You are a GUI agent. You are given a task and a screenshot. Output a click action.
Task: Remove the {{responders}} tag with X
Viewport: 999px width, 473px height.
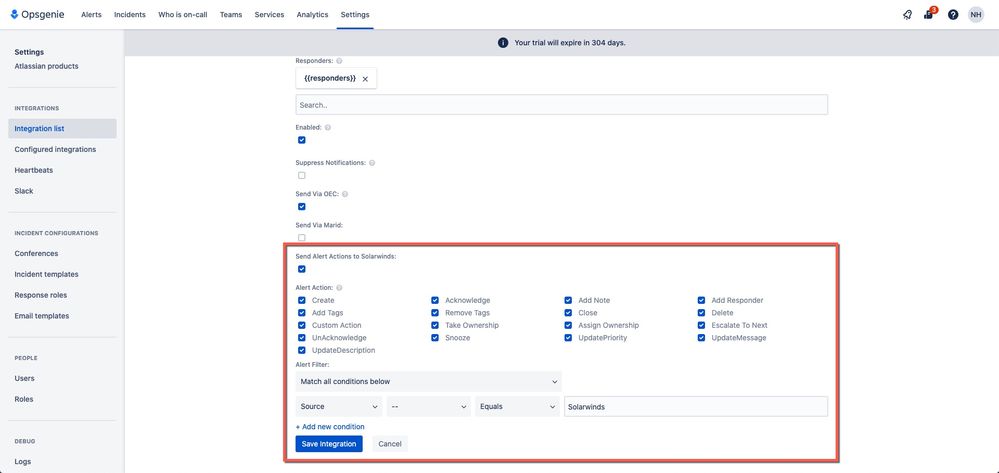(365, 79)
